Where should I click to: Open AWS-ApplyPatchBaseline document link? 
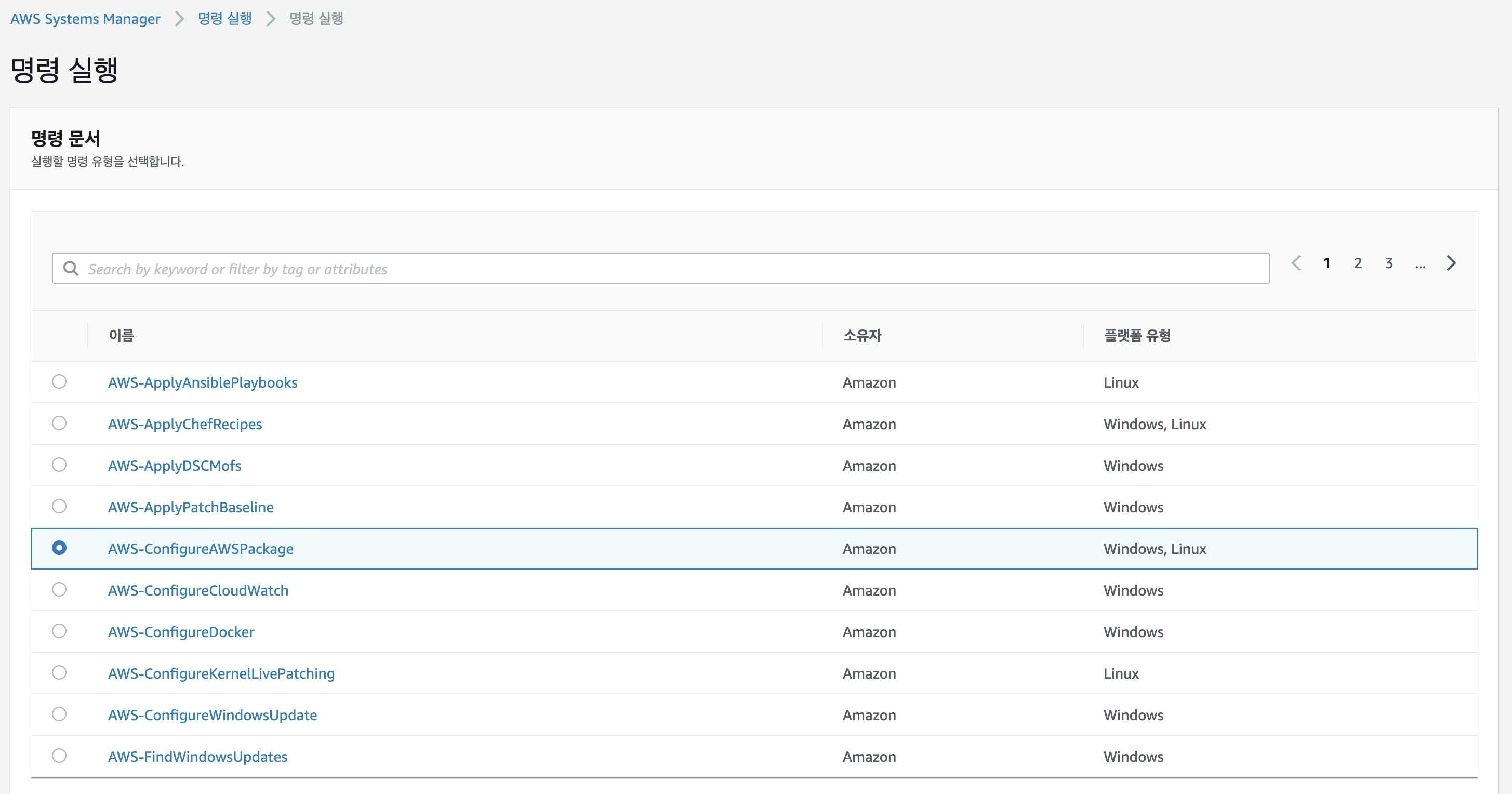[191, 507]
